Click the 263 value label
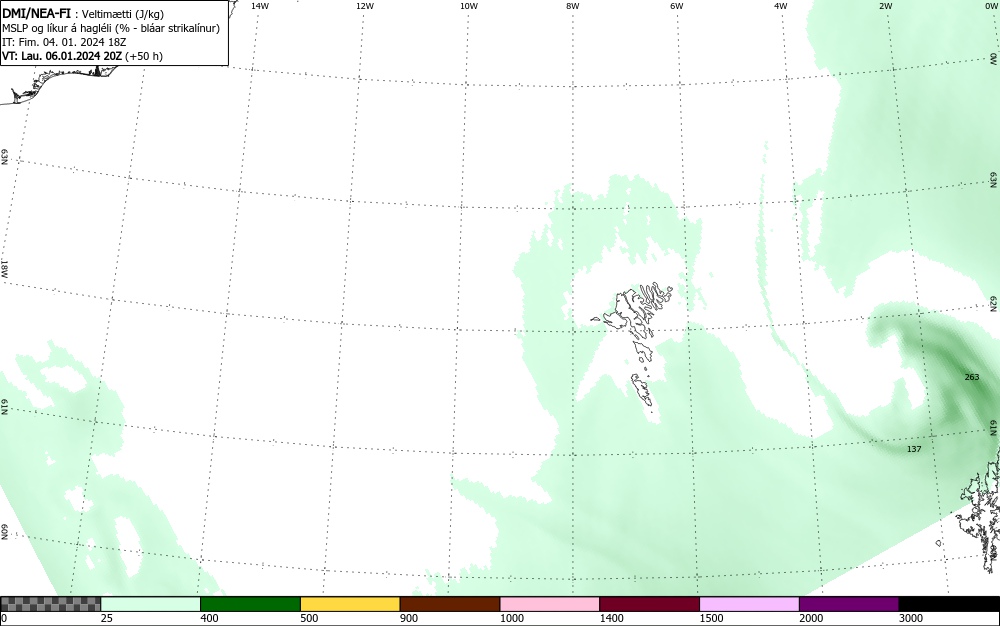Screen dimensions: 1000x626 (971, 377)
